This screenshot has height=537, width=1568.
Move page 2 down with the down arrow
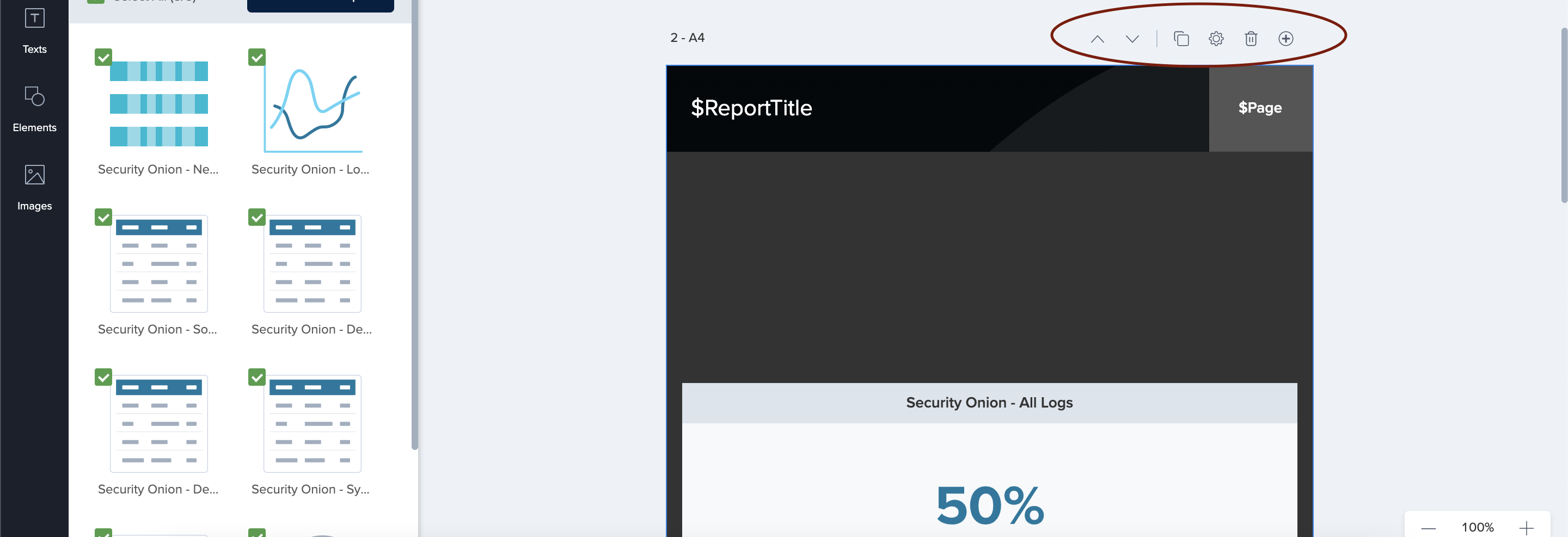(1131, 39)
